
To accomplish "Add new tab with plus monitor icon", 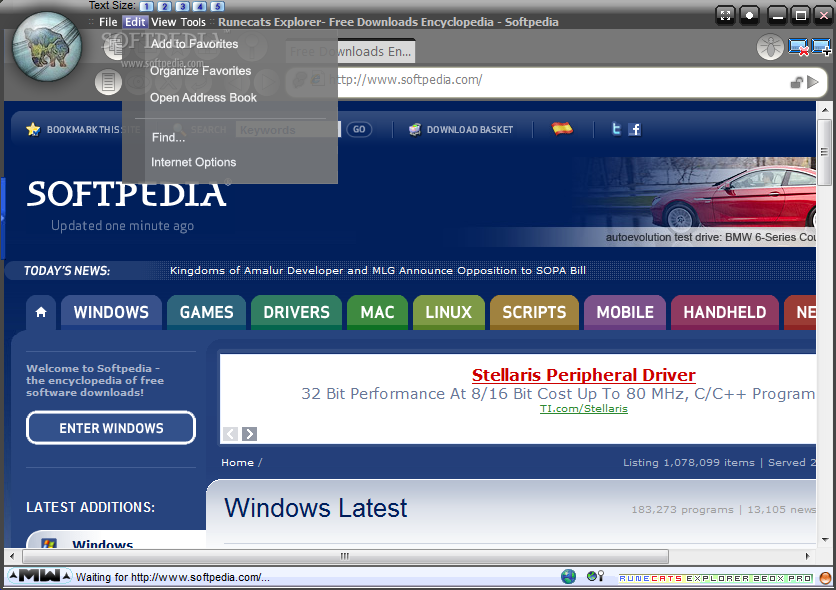I will 821,47.
